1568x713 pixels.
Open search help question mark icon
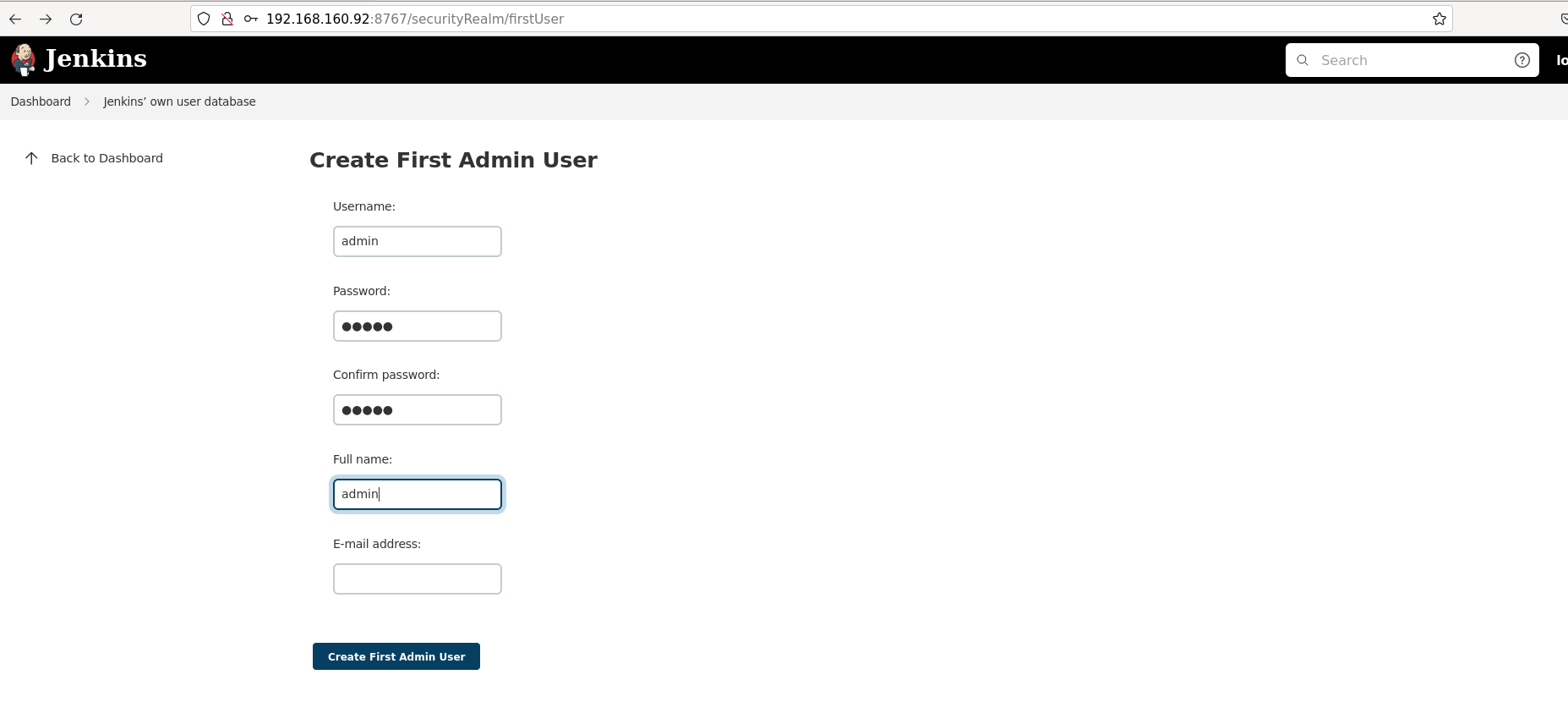(1522, 60)
